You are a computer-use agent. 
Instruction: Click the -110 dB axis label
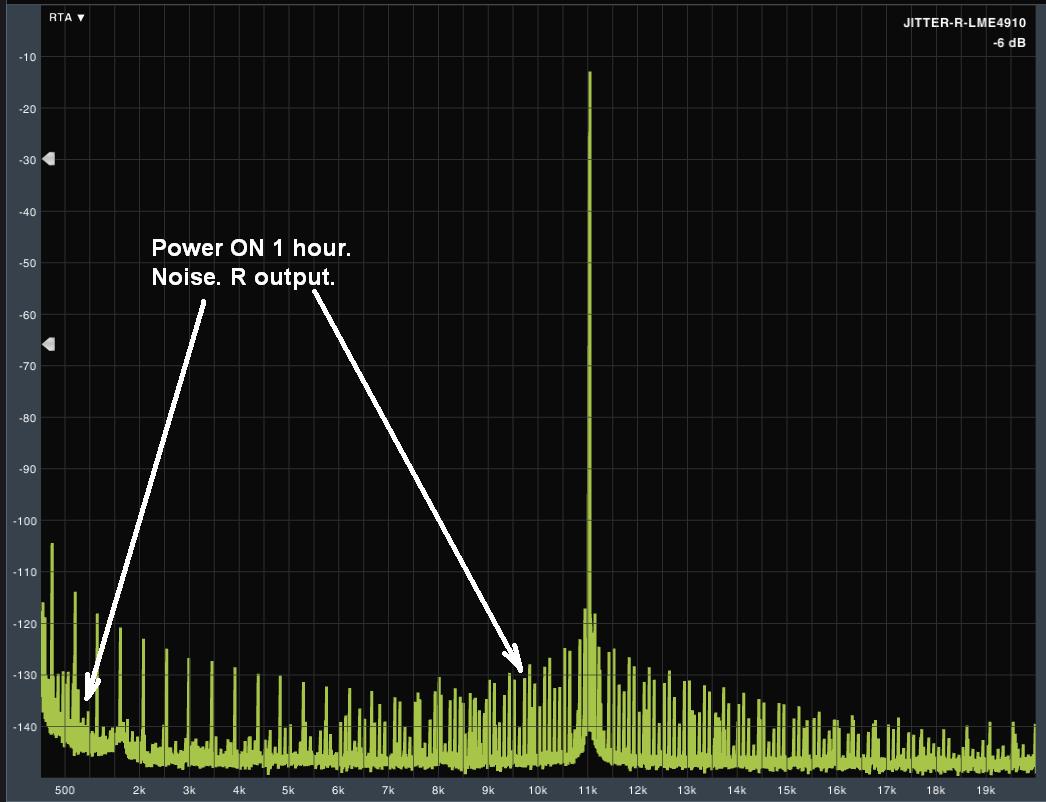25,572
